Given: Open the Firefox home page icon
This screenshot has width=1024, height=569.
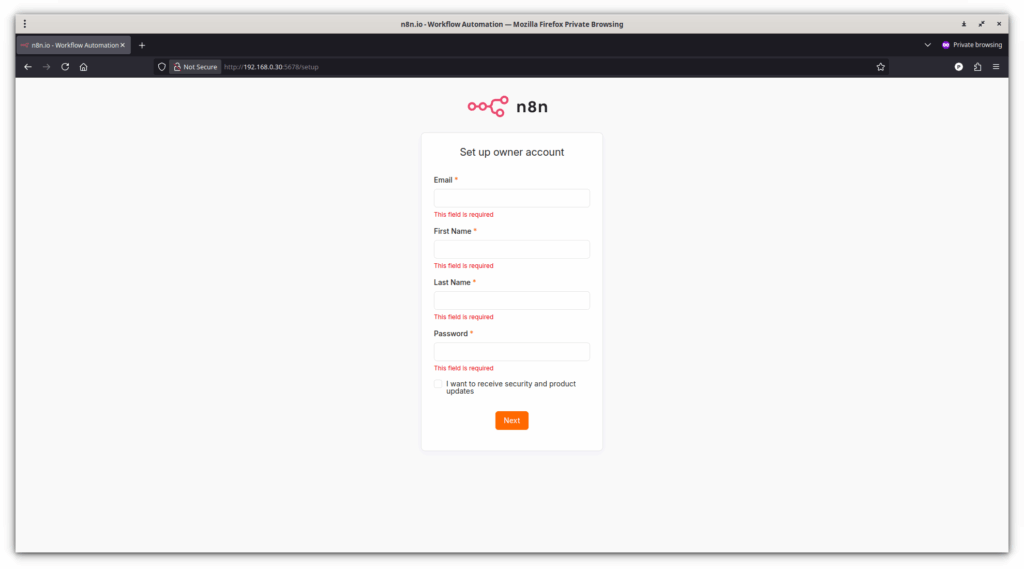Looking at the screenshot, I should [x=84, y=67].
